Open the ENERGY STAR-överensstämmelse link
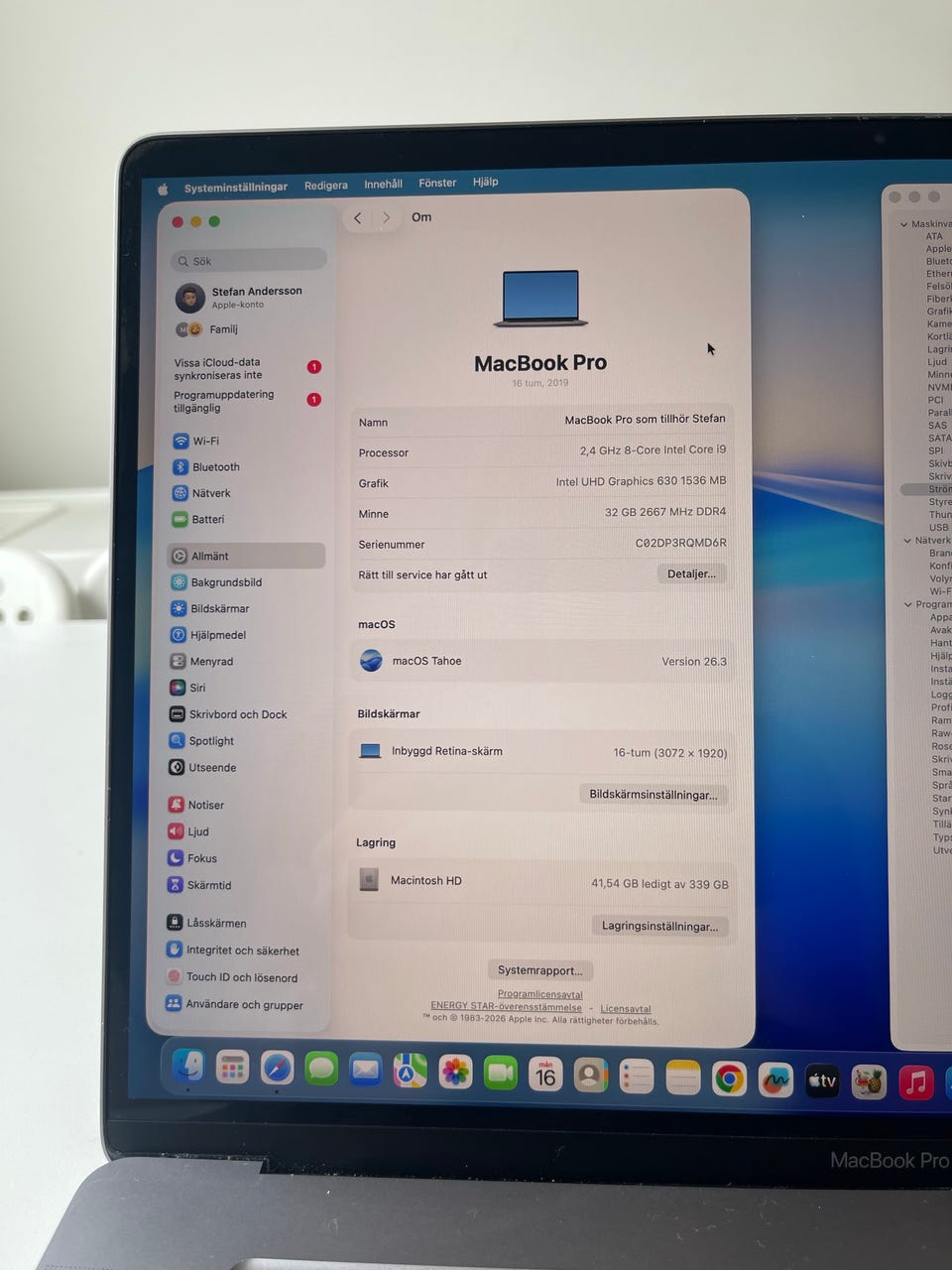 [x=507, y=1006]
